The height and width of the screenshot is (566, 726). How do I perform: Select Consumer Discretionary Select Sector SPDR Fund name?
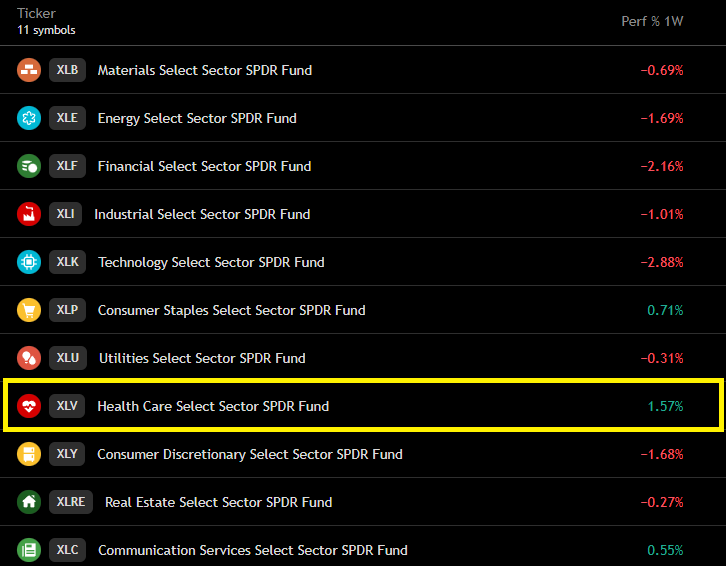250,454
